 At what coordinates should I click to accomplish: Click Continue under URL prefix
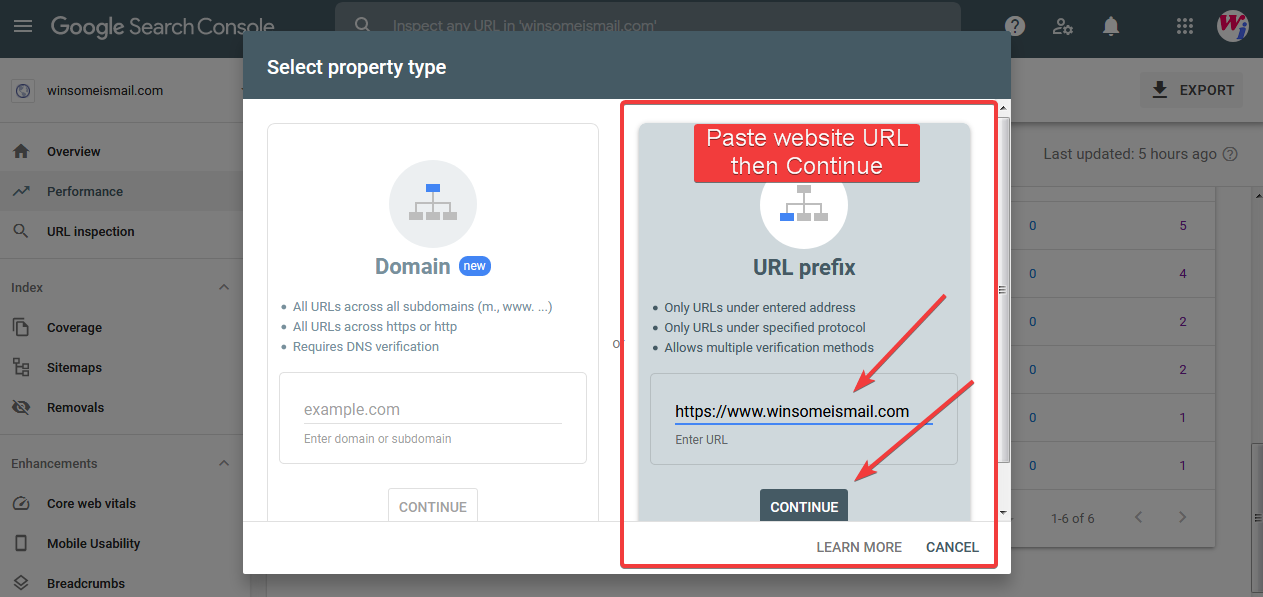click(x=804, y=506)
